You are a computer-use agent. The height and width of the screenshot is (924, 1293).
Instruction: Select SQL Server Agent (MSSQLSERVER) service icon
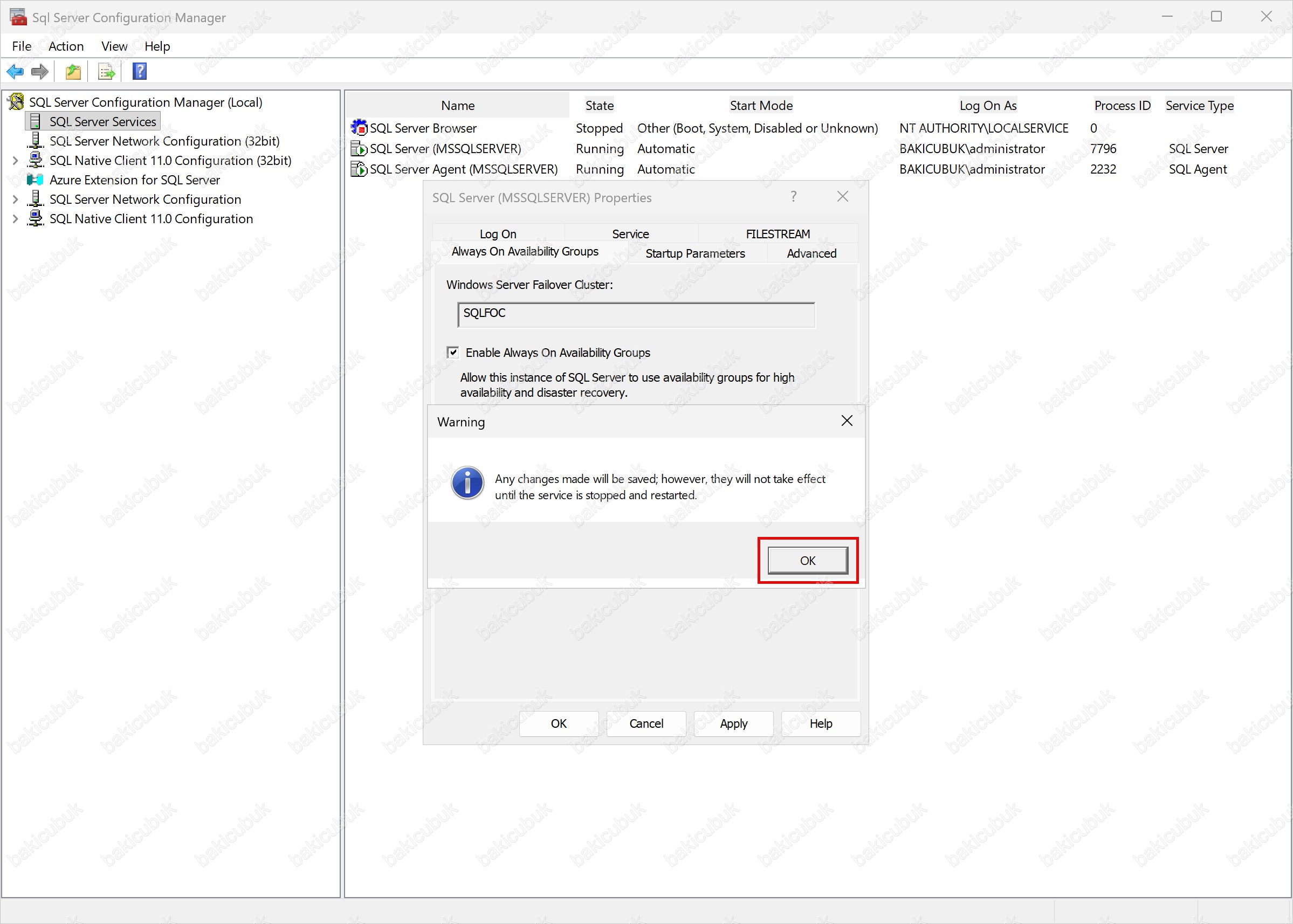point(359,169)
